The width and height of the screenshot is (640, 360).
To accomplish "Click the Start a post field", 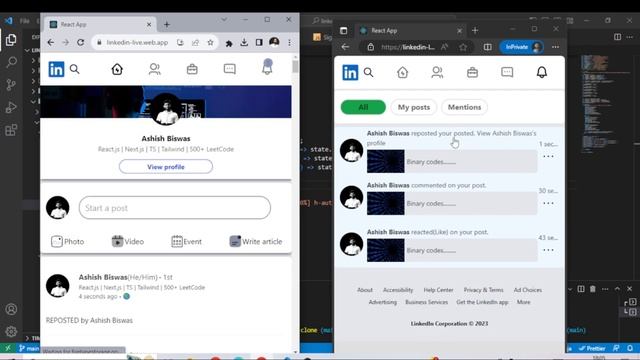I will 175,208.
